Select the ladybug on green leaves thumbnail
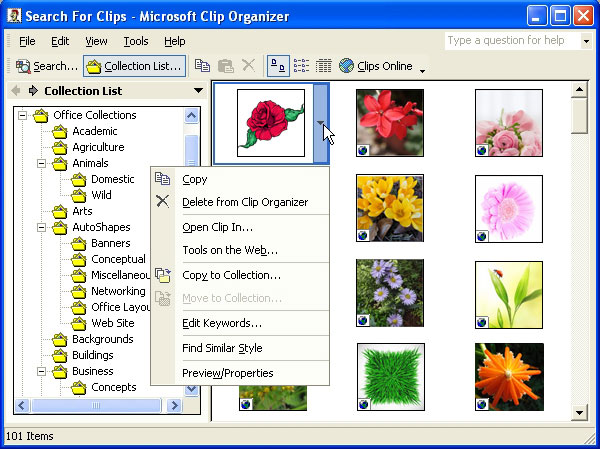600x449 pixels. (509, 295)
